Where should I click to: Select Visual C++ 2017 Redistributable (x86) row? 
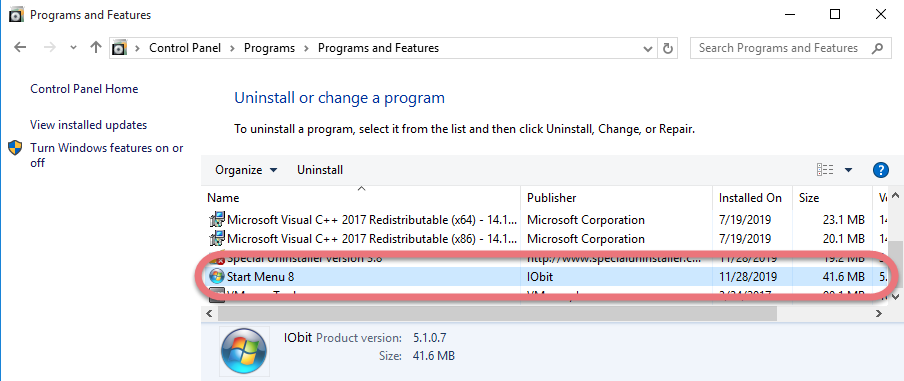545,239
